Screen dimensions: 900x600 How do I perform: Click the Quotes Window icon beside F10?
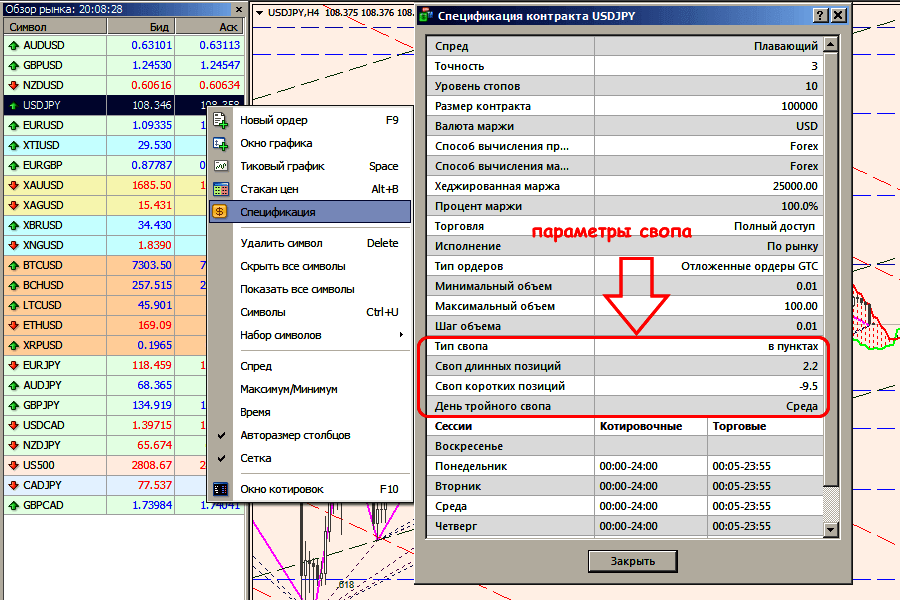tap(221, 489)
